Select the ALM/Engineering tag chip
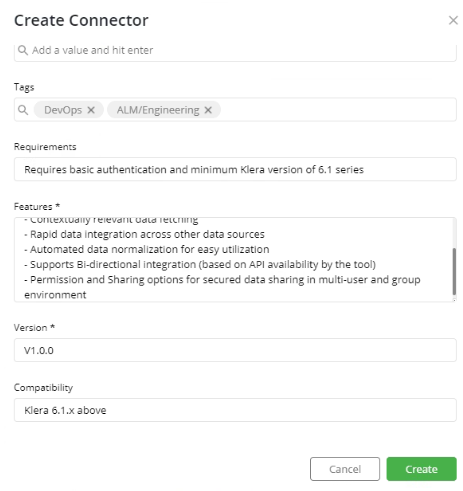This screenshot has width=463, height=491. point(164,110)
